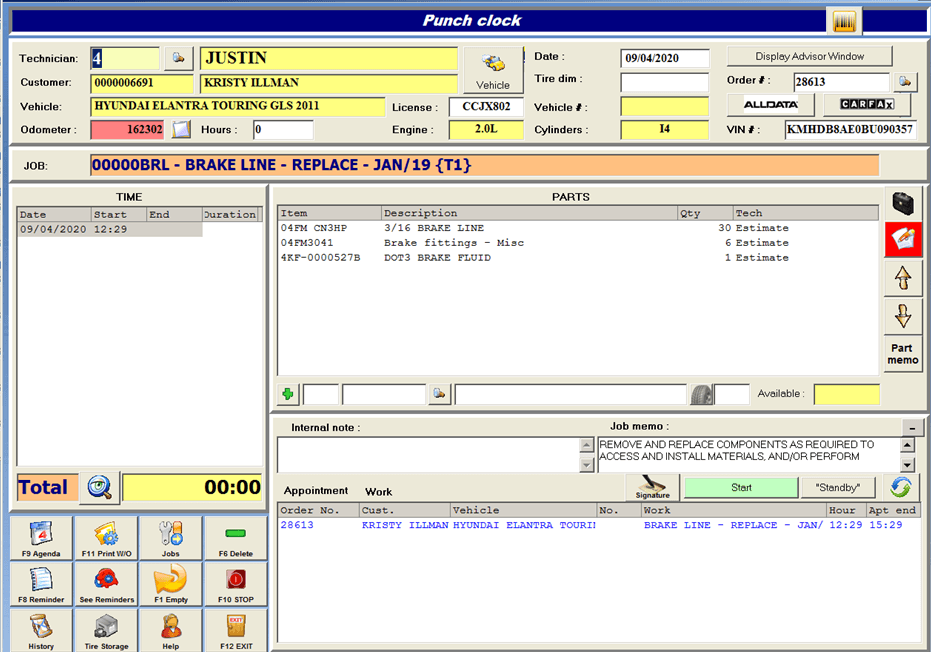931x652 pixels.
Task: Select the Work tab
Action: pos(380,491)
